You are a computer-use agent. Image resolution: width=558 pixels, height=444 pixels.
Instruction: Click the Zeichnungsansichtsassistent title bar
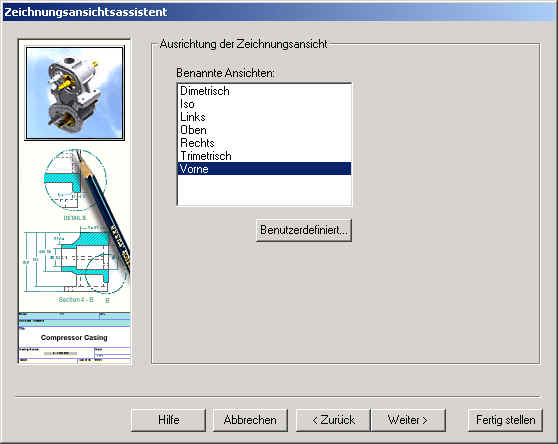pos(279,12)
